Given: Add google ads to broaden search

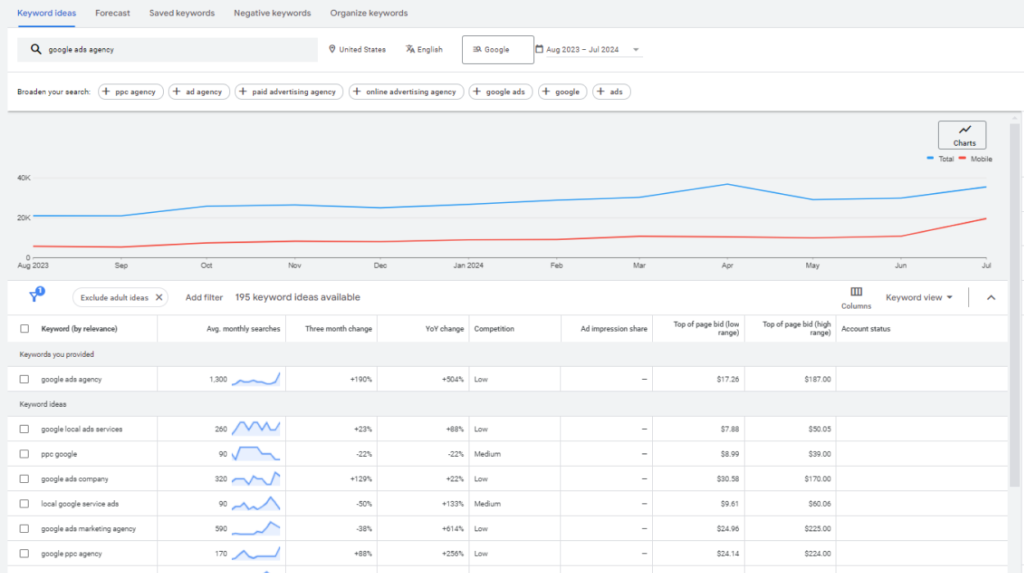Looking at the screenshot, I should [x=501, y=91].
